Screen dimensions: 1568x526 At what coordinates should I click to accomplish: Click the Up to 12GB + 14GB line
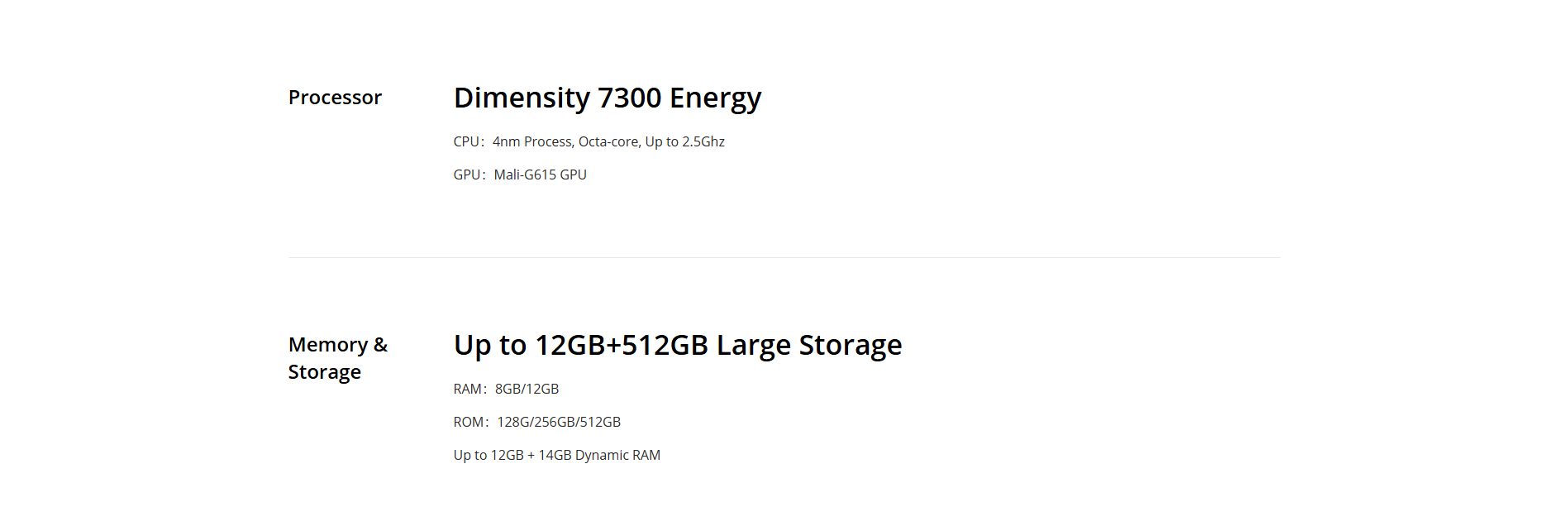557,455
